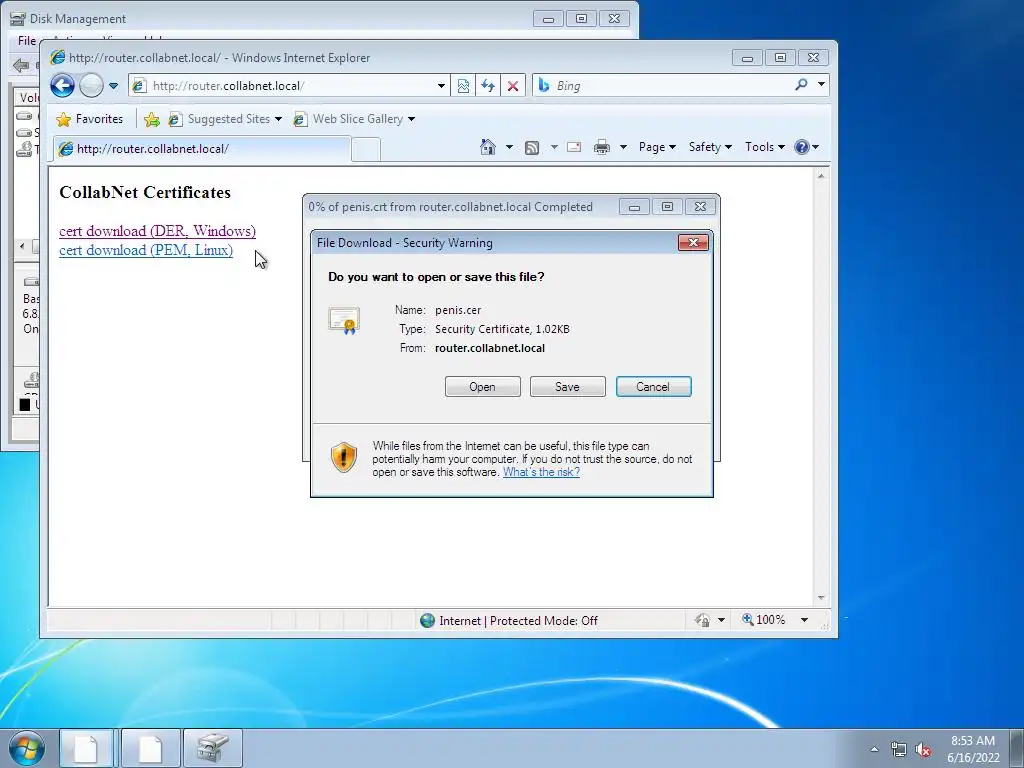The height and width of the screenshot is (768, 1024).
Task: Click the Home icon in command bar
Action: [488, 147]
